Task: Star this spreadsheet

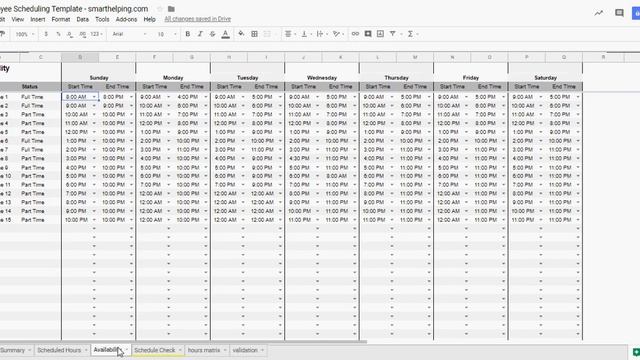Action: tap(160, 9)
